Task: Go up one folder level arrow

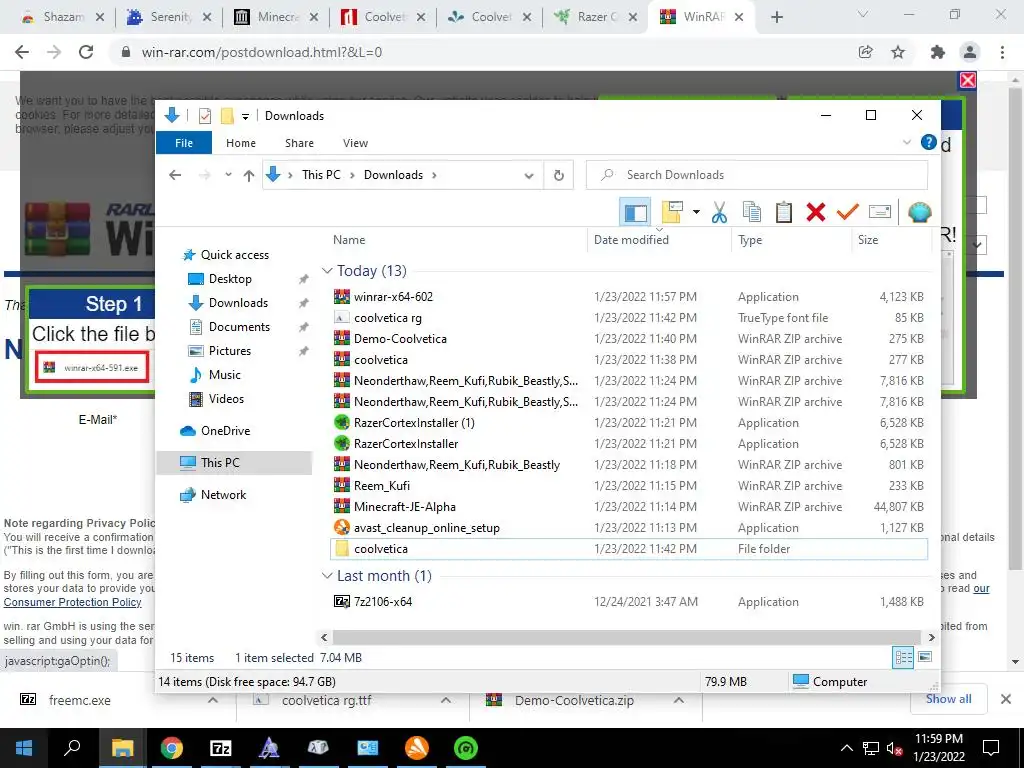Action: (249, 175)
